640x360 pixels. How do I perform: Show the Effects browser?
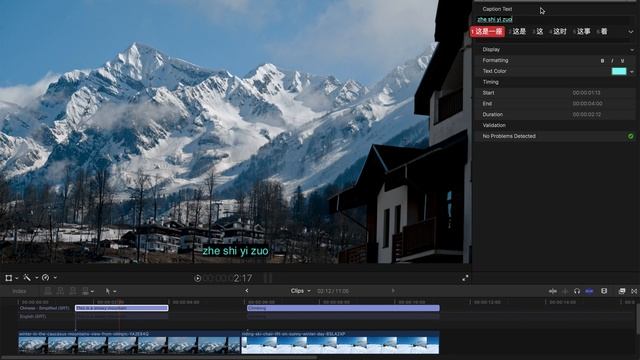pos(622,291)
